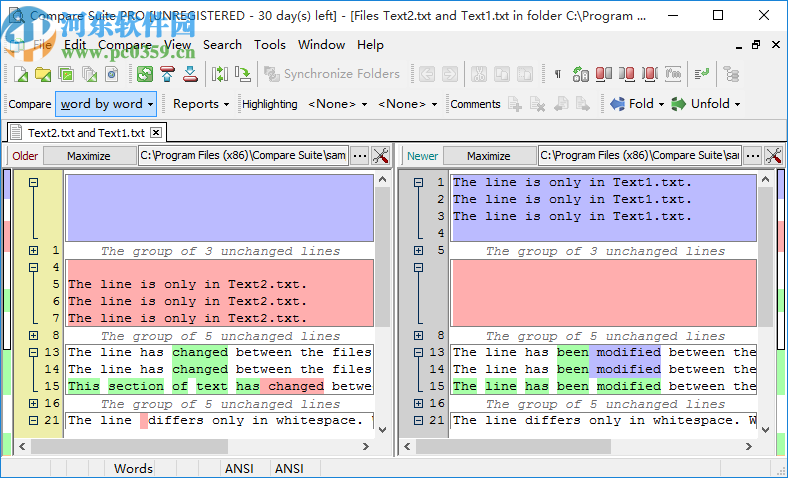Open the Tools menu

point(269,44)
